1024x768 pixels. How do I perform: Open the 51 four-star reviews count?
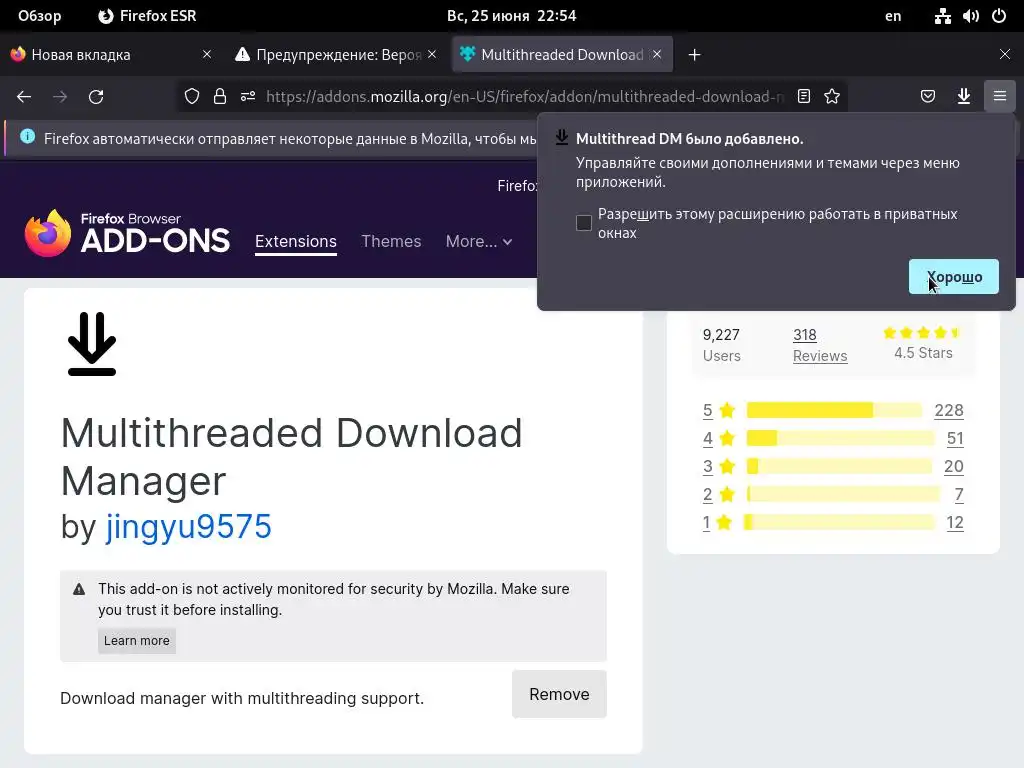tap(955, 438)
